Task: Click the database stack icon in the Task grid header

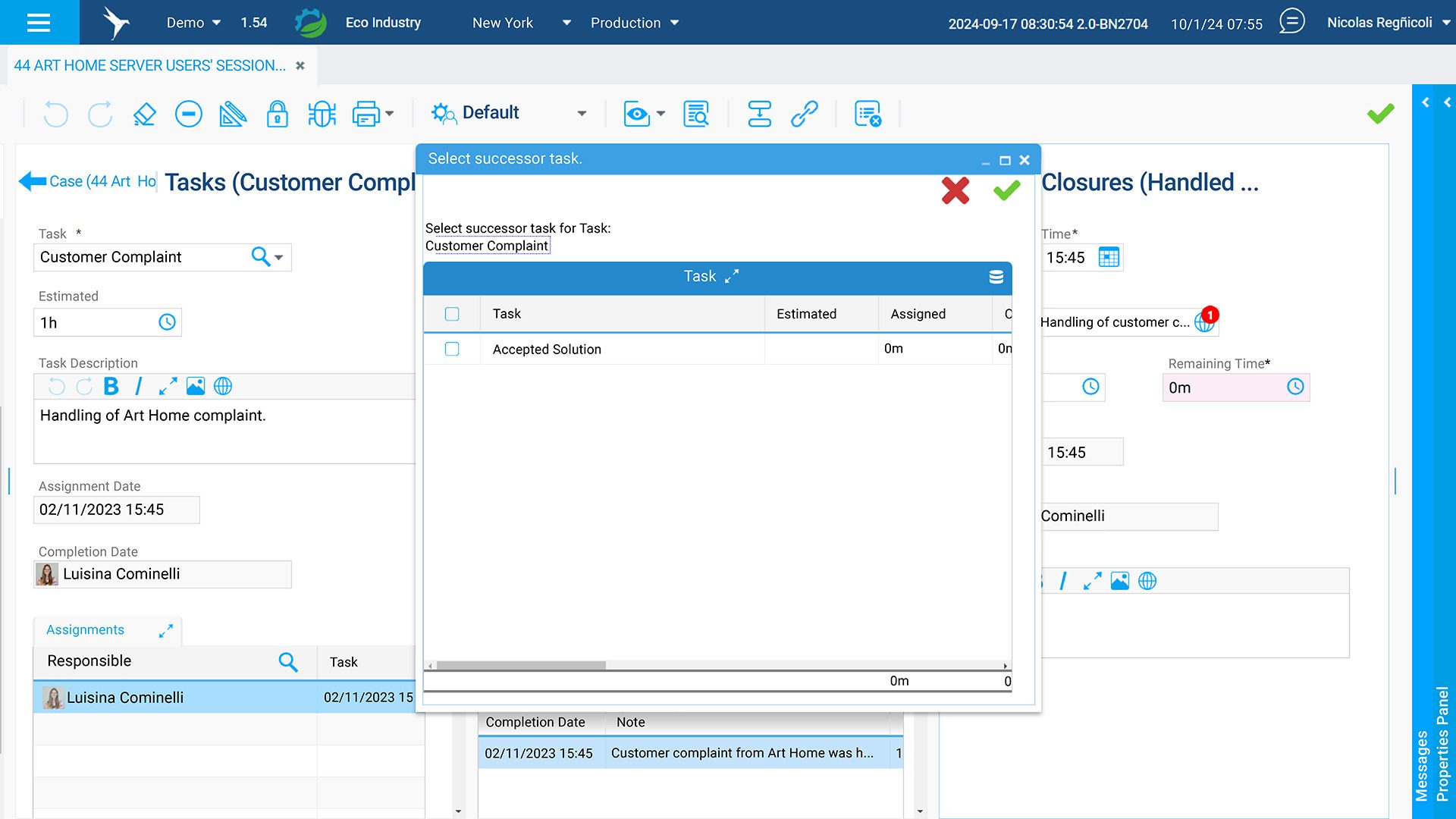Action: click(x=996, y=278)
